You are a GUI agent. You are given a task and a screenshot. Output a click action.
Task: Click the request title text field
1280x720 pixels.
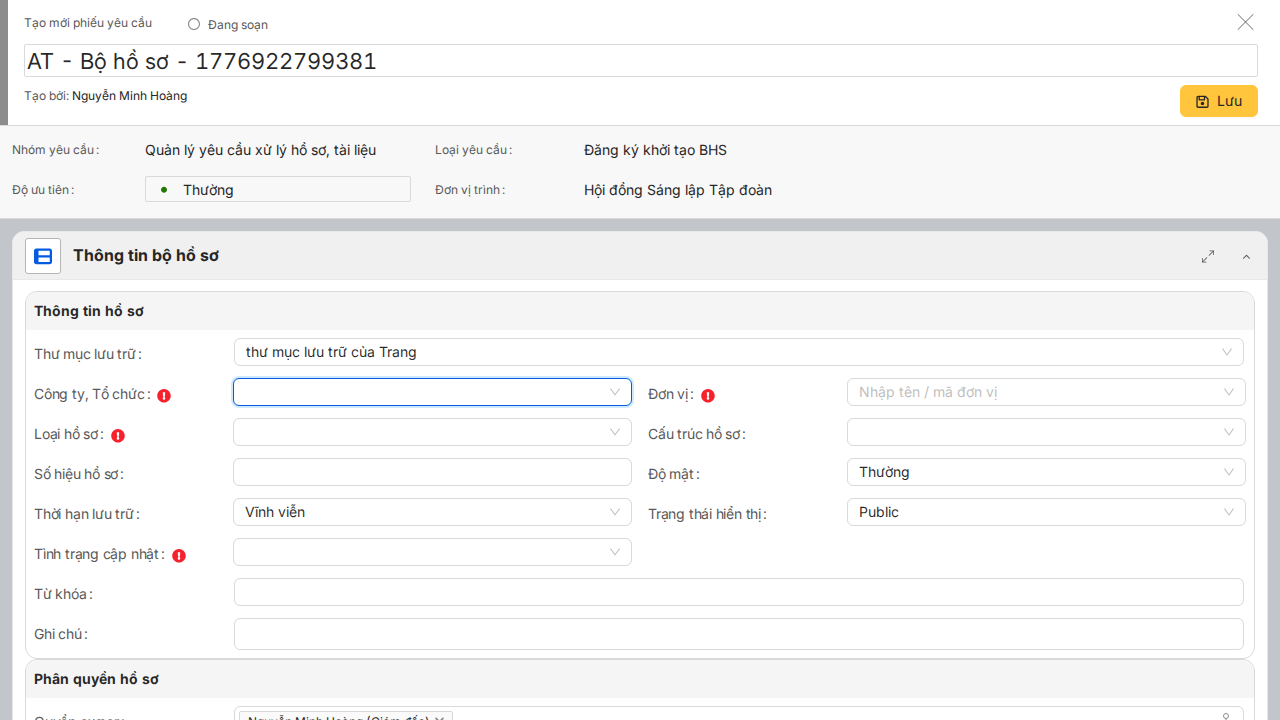pyautogui.click(x=640, y=61)
